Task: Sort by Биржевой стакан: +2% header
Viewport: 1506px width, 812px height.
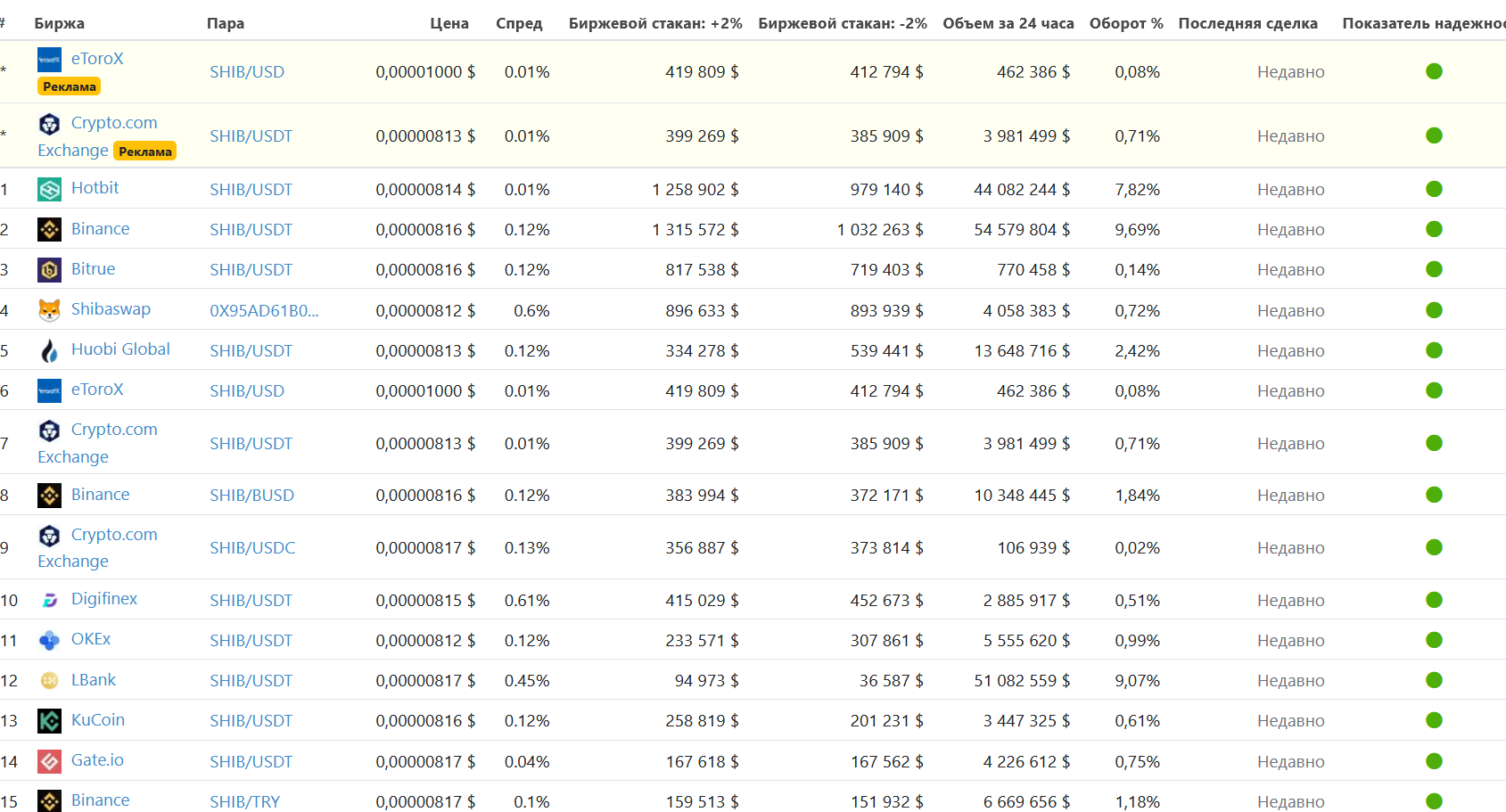Action: (655, 23)
